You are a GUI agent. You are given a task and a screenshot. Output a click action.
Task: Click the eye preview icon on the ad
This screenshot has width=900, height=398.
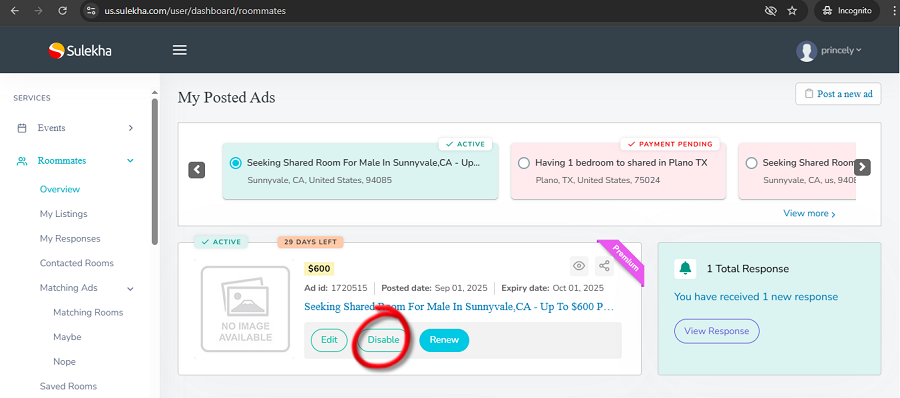tap(579, 266)
